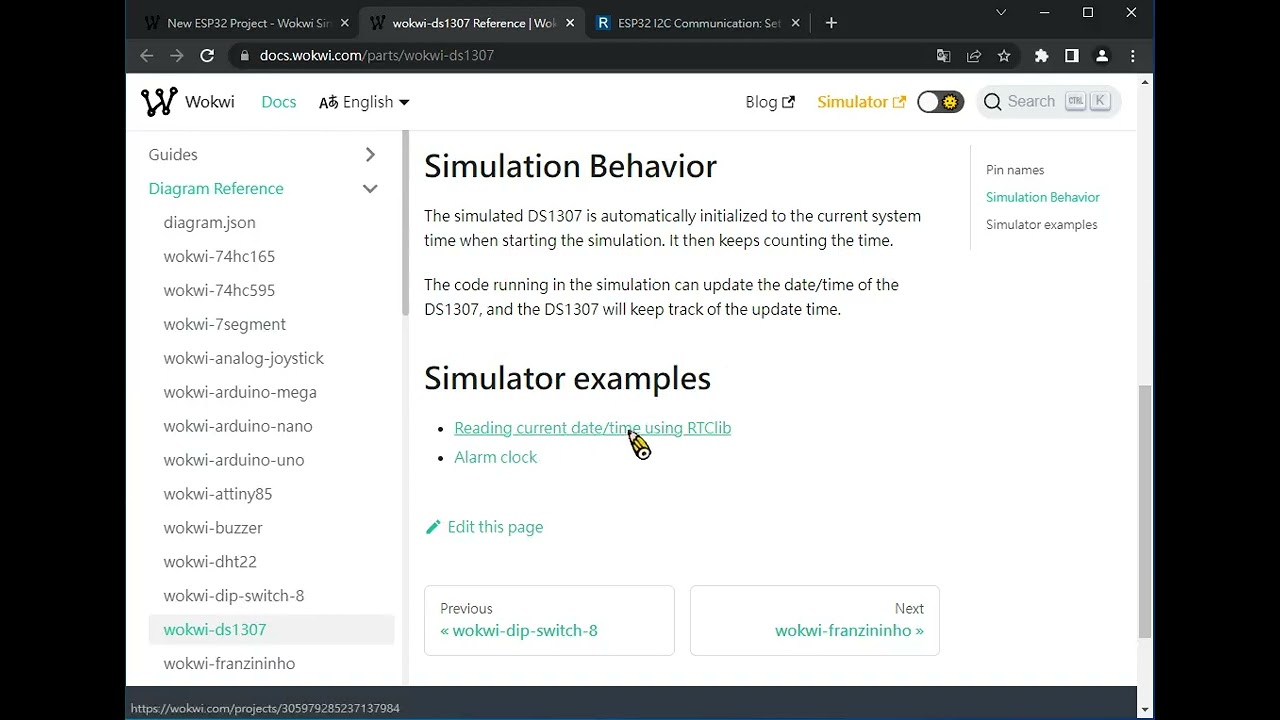The width and height of the screenshot is (1280, 720).
Task: Click the sidebar scrollbar thumb
Action: (x=405, y=225)
